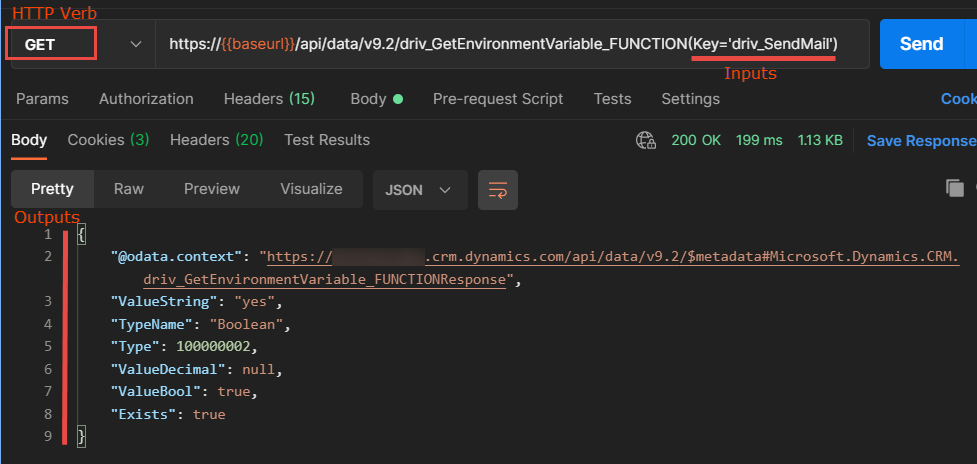Select the request Body tab
The width and height of the screenshot is (977, 464).
376,99
